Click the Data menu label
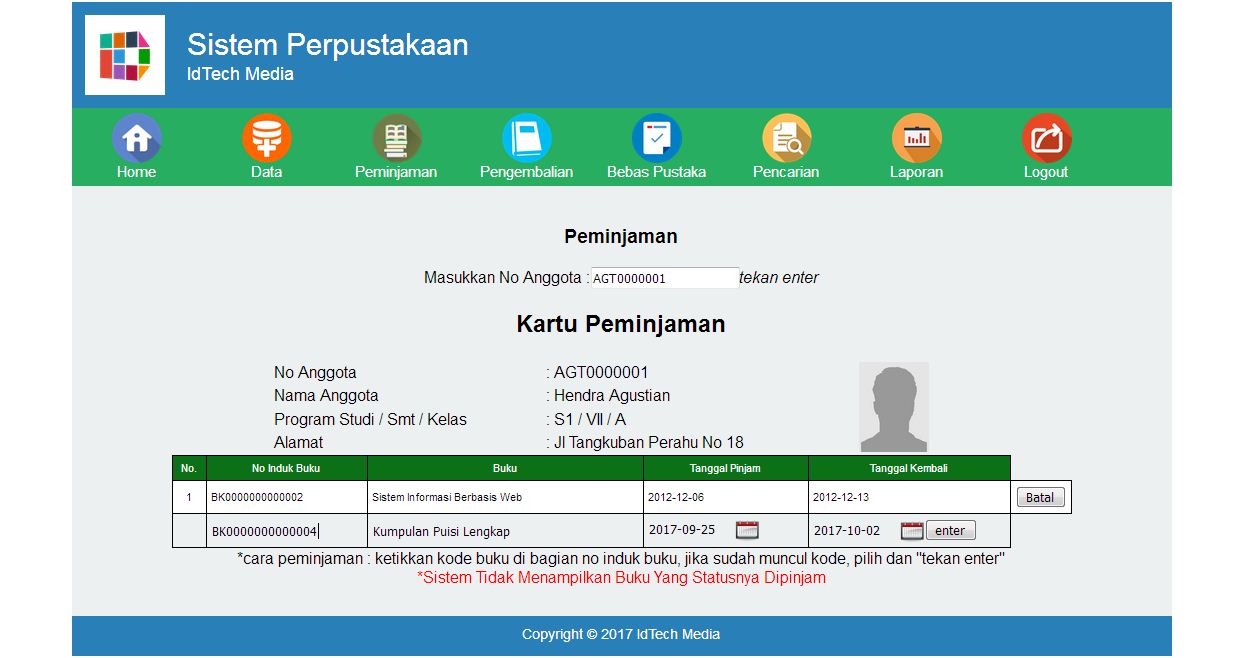This screenshot has height=658, width=1240. tap(266, 172)
